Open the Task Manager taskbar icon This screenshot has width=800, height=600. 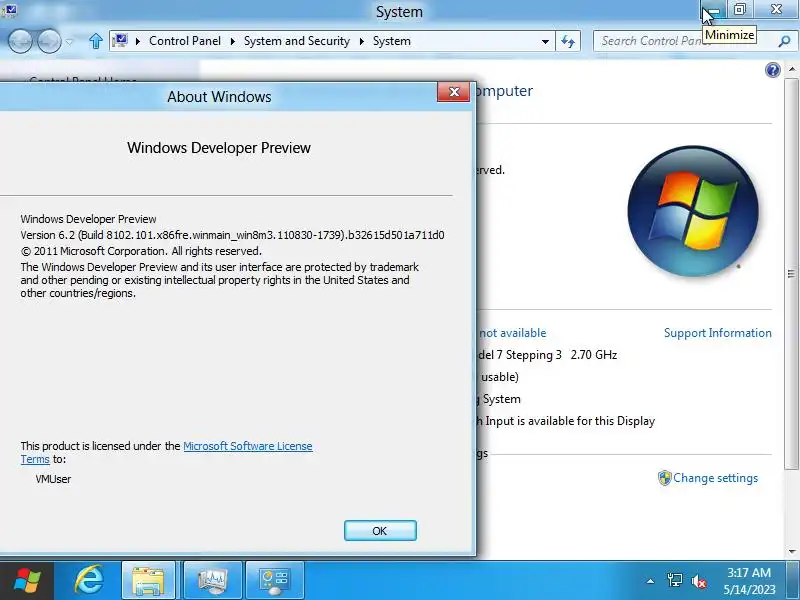point(212,581)
